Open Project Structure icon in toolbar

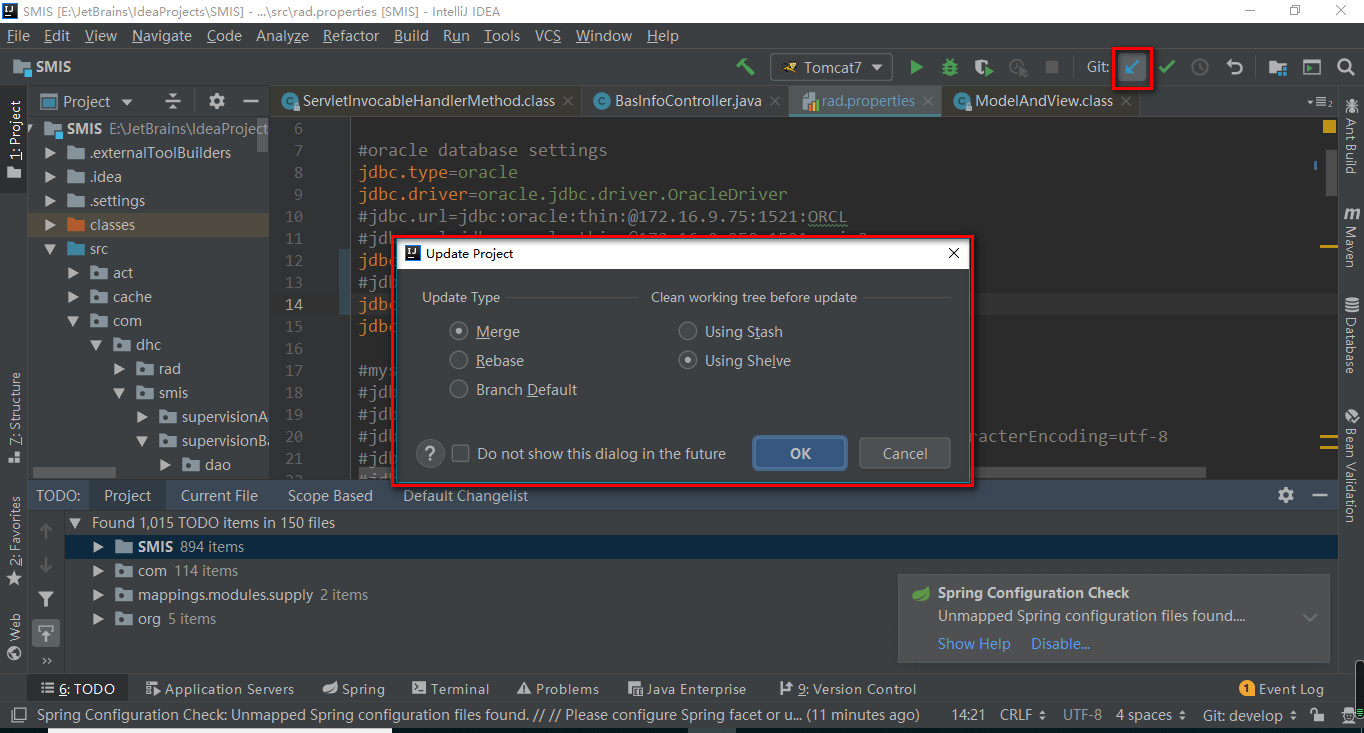click(x=1278, y=67)
